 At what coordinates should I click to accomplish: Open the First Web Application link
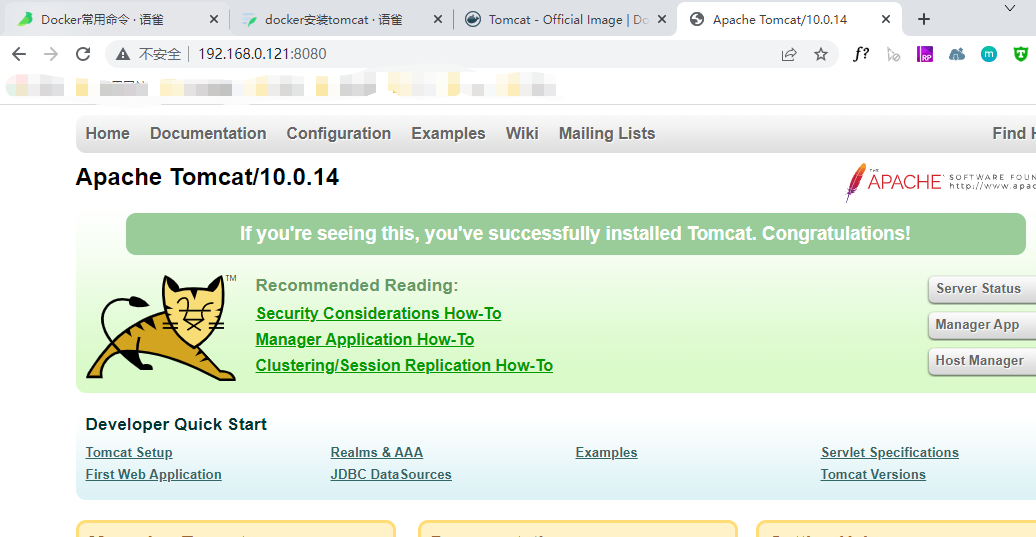coord(153,474)
